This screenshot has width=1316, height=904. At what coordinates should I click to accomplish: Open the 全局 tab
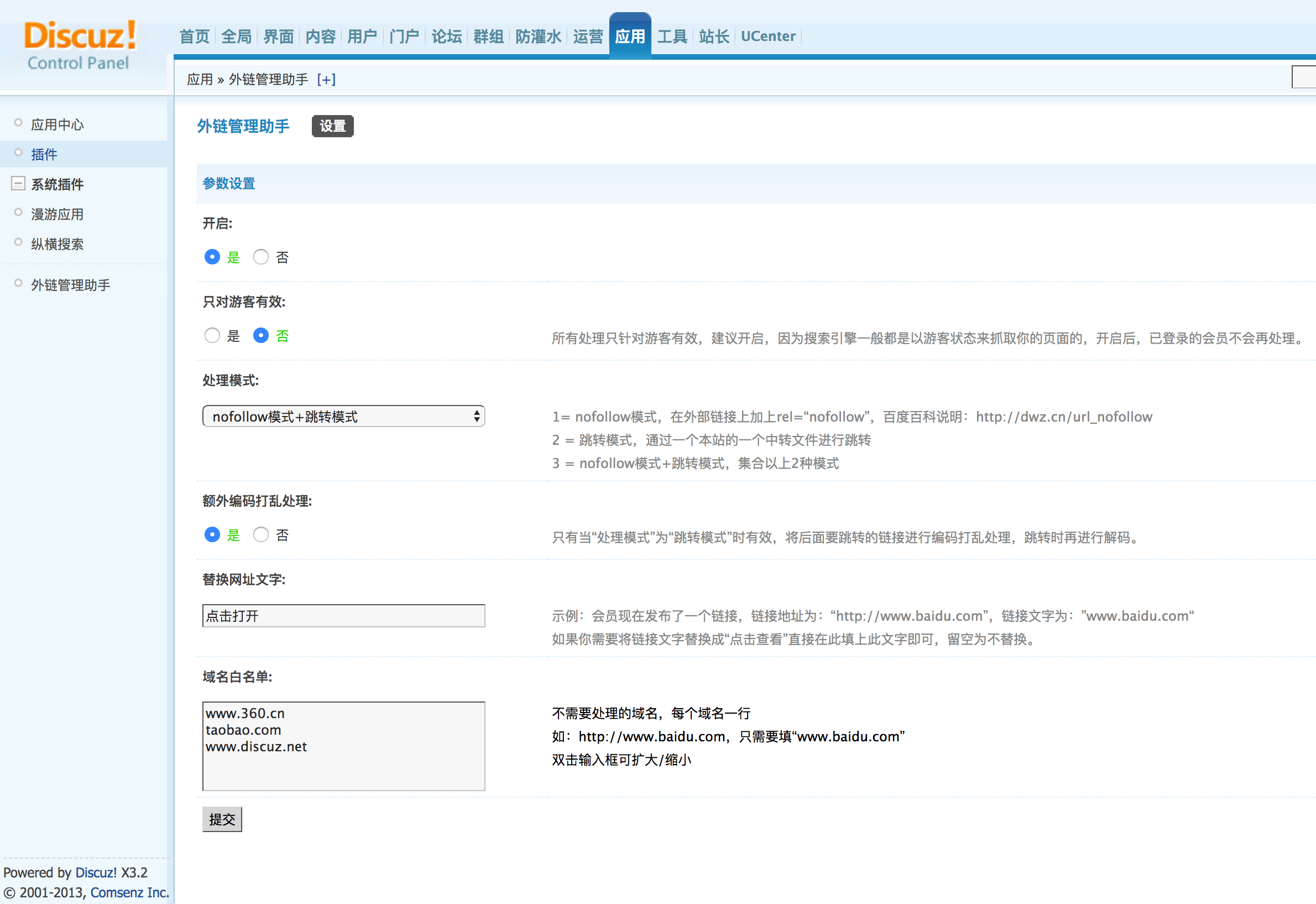(x=236, y=37)
